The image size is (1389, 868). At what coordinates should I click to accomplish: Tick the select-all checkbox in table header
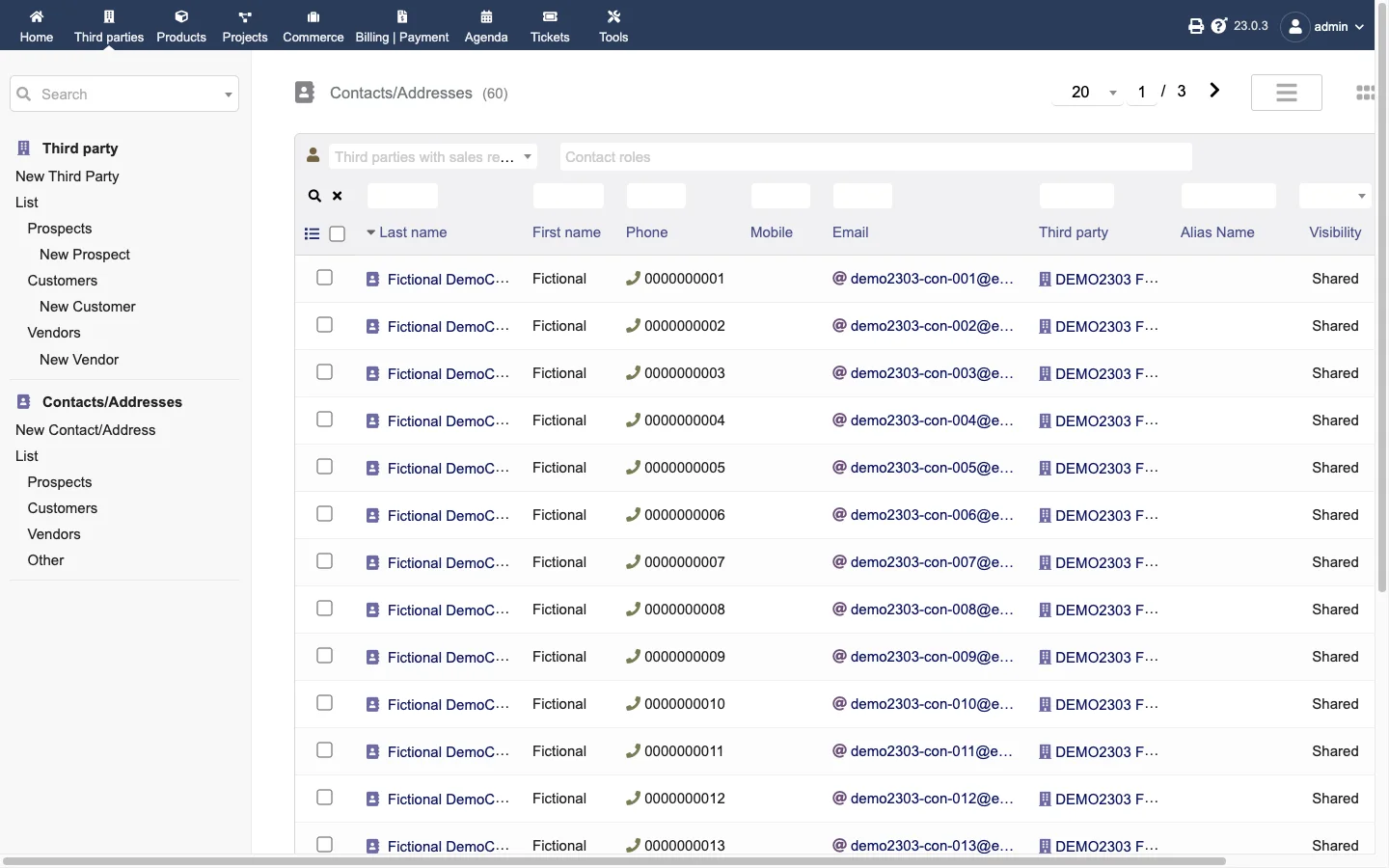pos(338,233)
